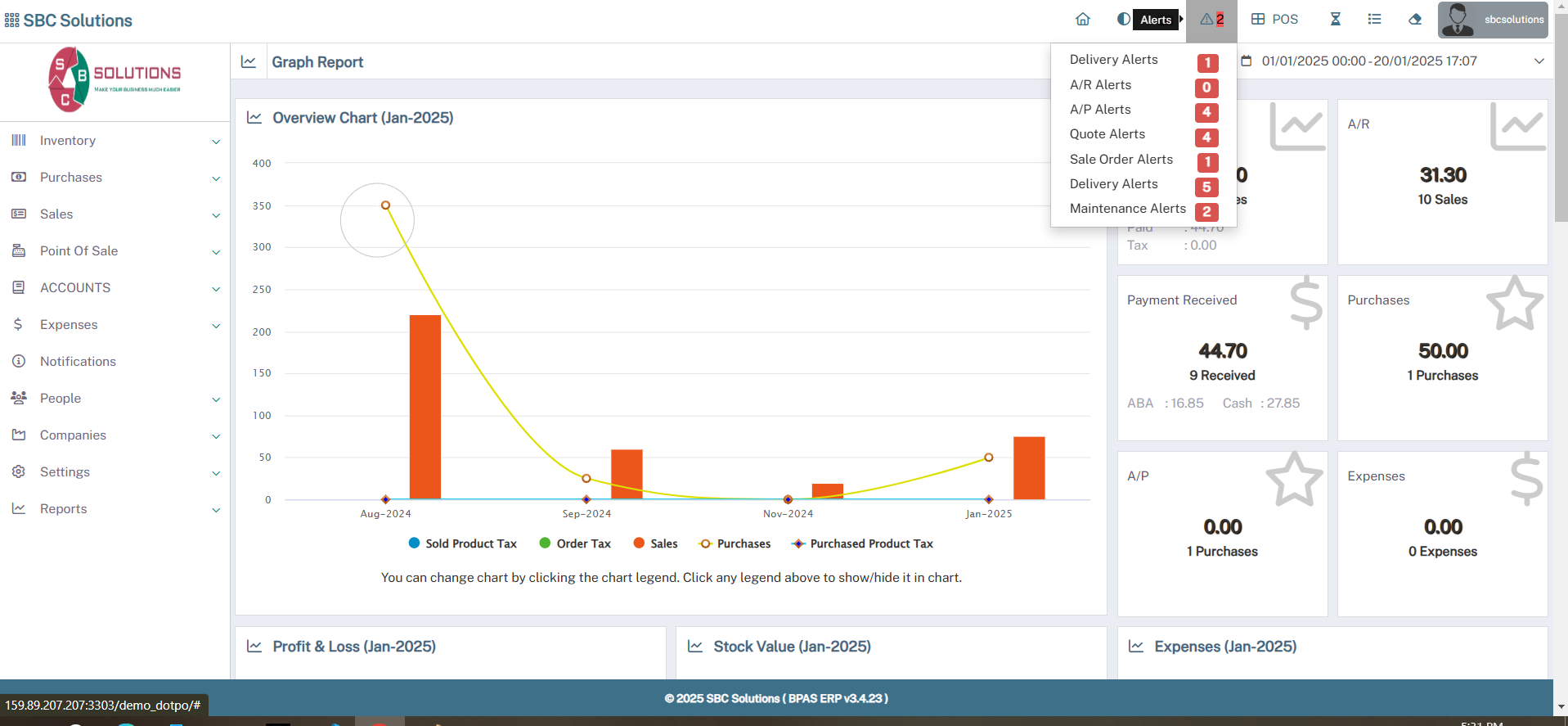Open Notifications in the sidebar

point(78,362)
